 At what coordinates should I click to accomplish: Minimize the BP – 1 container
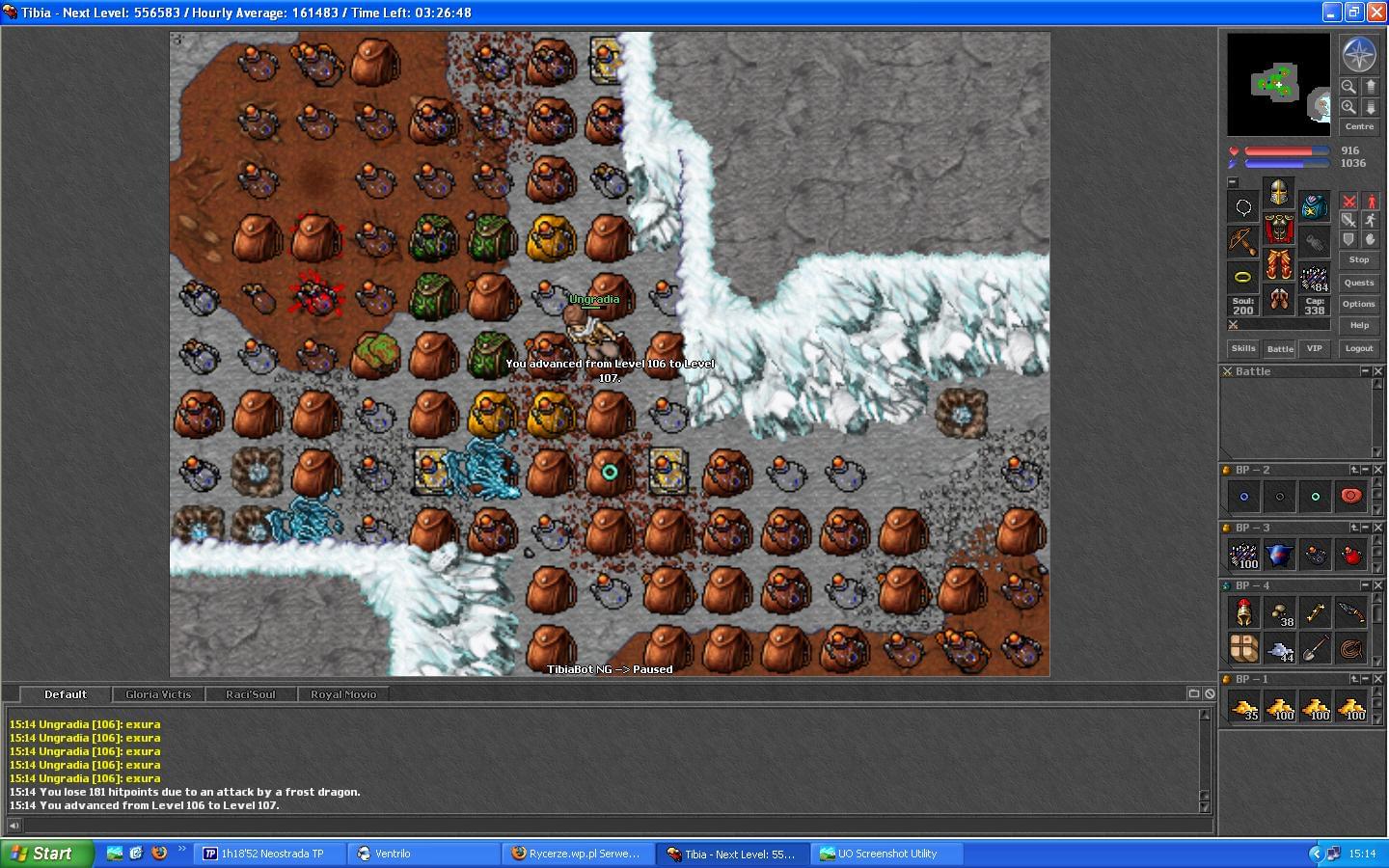tap(1365, 679)
